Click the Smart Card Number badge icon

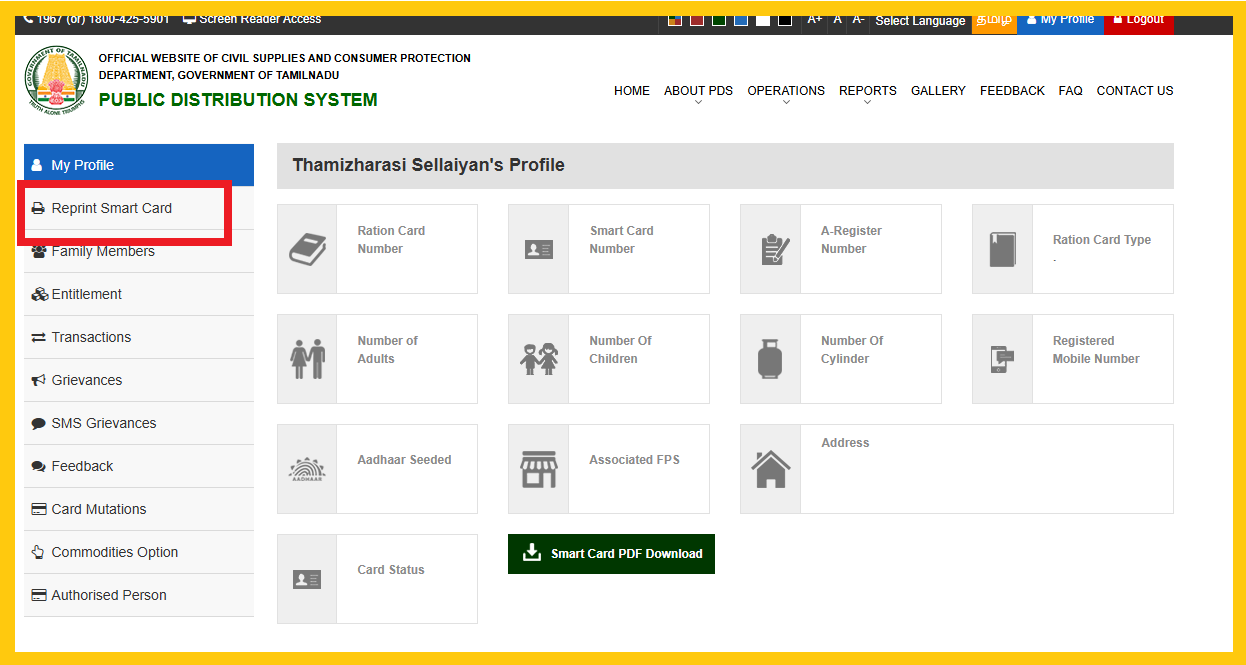(538, 248)
